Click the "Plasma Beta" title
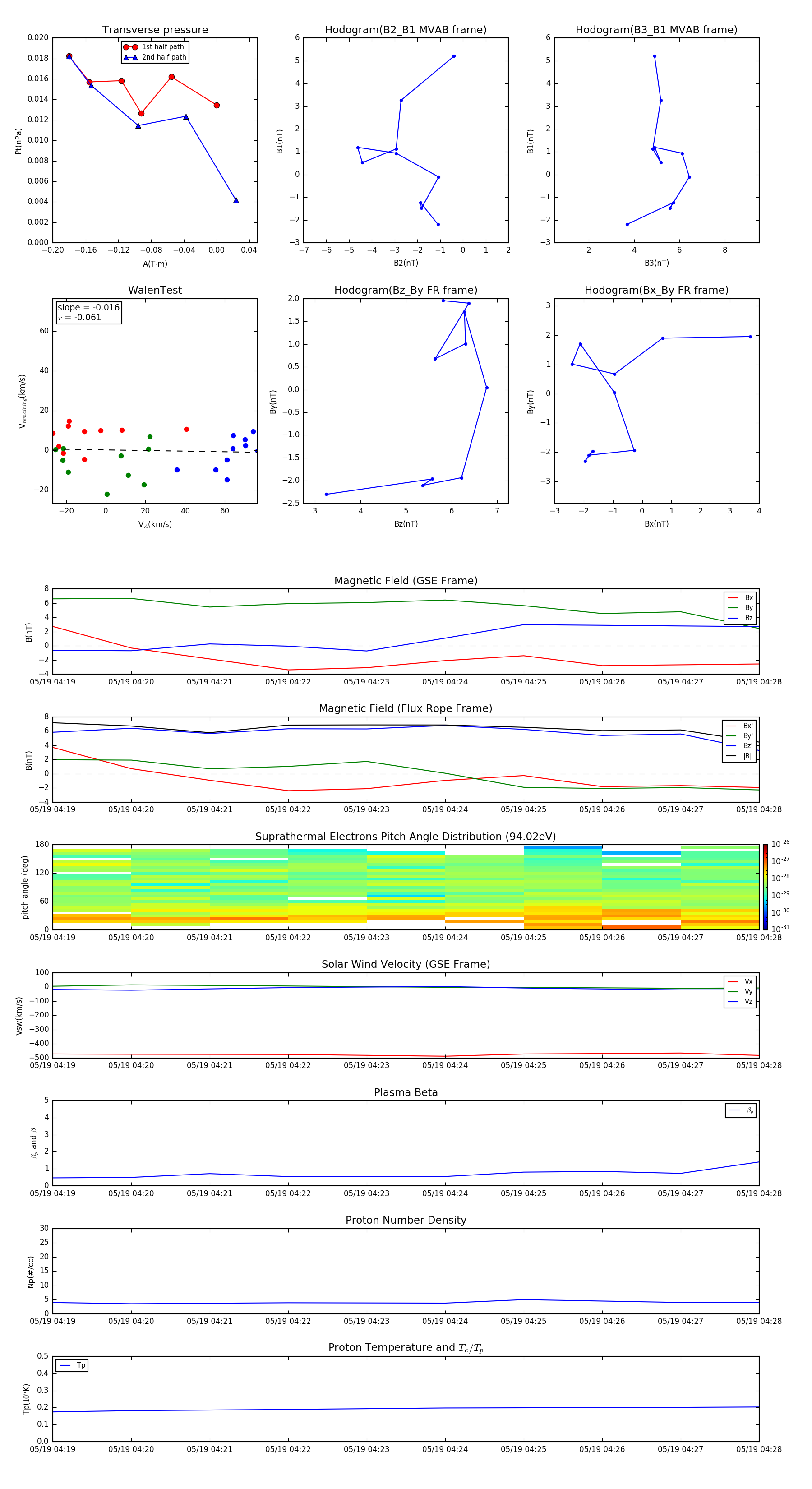 406,1092
